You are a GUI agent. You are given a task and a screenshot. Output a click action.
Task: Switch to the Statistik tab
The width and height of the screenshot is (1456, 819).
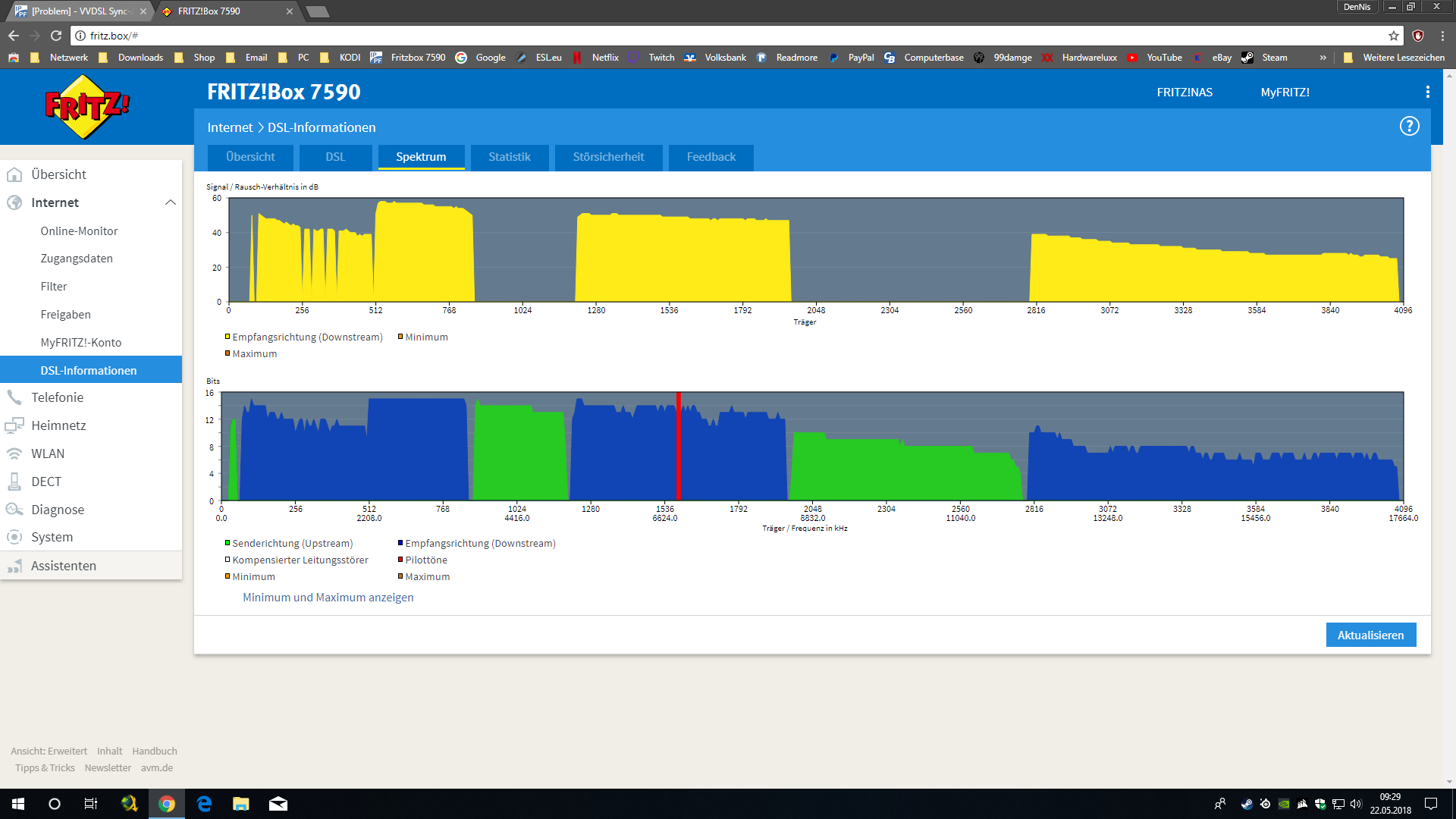point(509,157)
